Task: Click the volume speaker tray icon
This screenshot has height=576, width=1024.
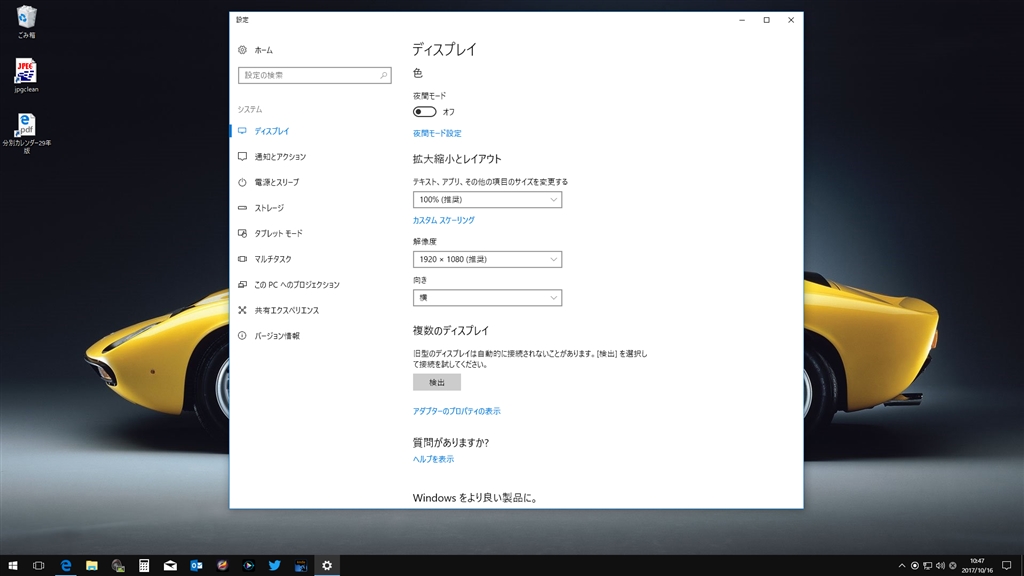Action: [940, 566]
